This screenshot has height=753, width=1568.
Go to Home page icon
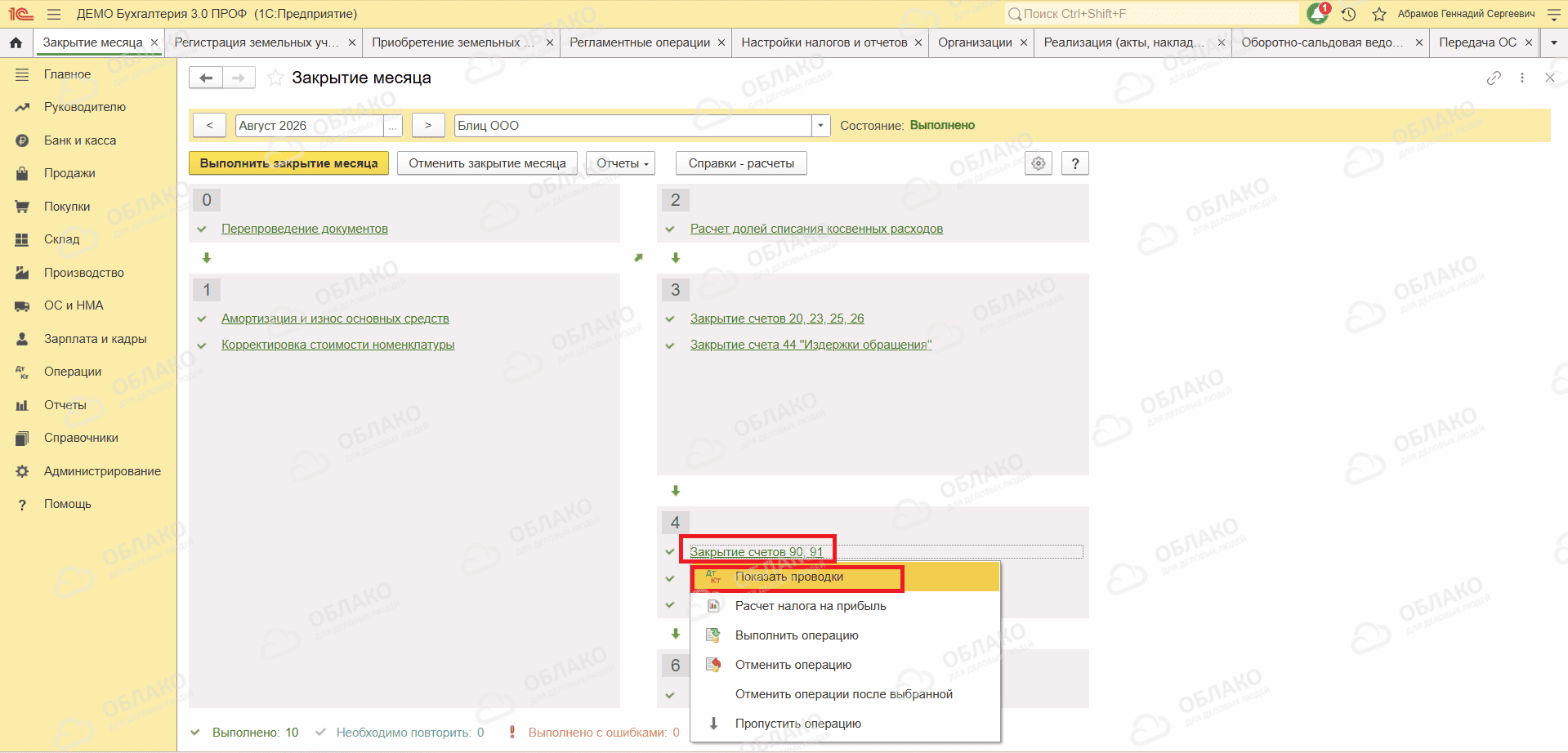pyautogui.click(x=16, y=42)
